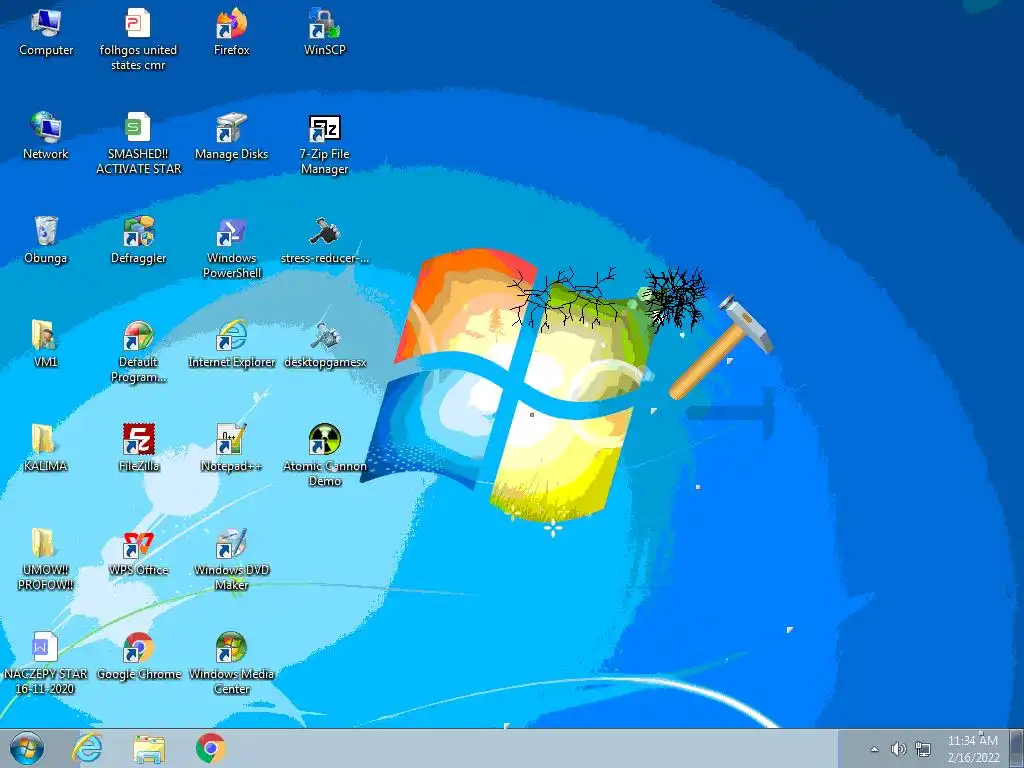The width and height of the screenshot is (1024, 768).
Task: Open the network tray icon
Action: click(x=923, y=749)
